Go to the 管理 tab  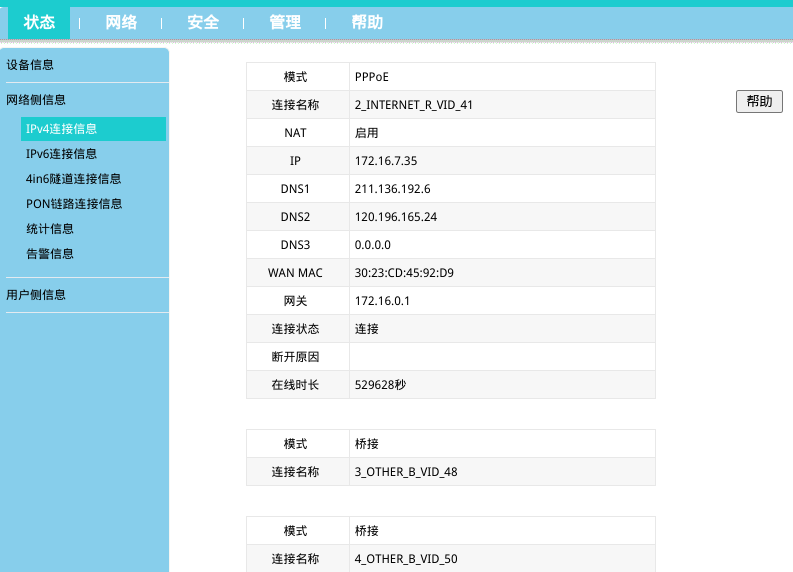(x=285, y=22)
